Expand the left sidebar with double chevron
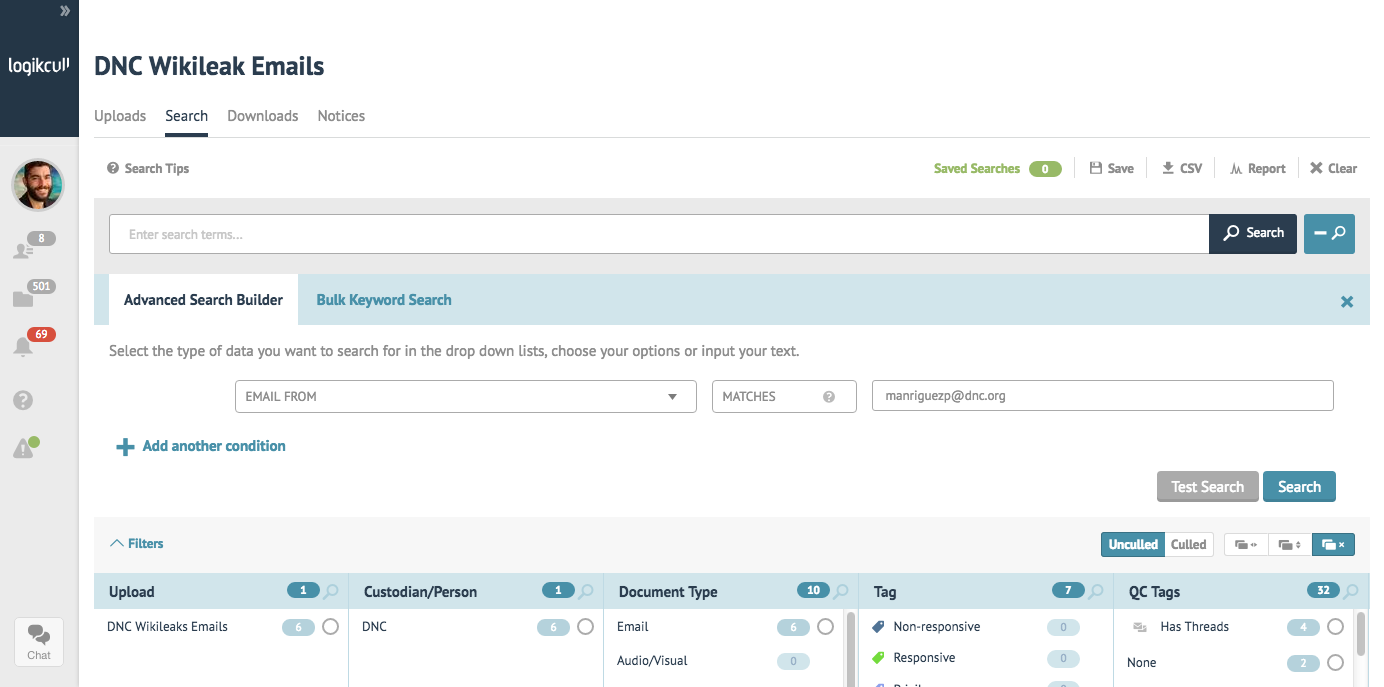Image resolution: width=1384 pixels, height=687 pixels. [65, 11]
